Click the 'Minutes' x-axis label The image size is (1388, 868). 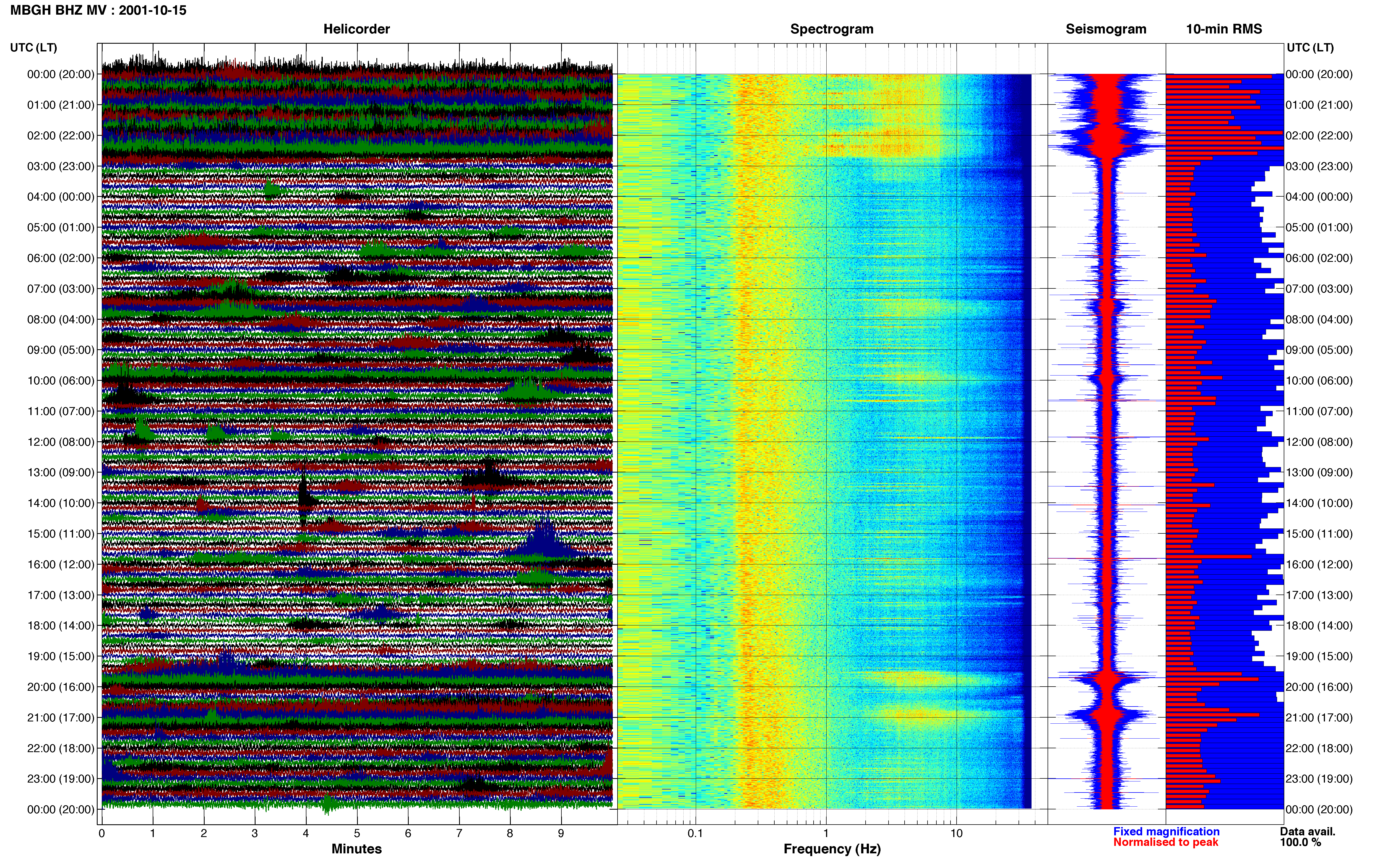[x=356, y=848]
